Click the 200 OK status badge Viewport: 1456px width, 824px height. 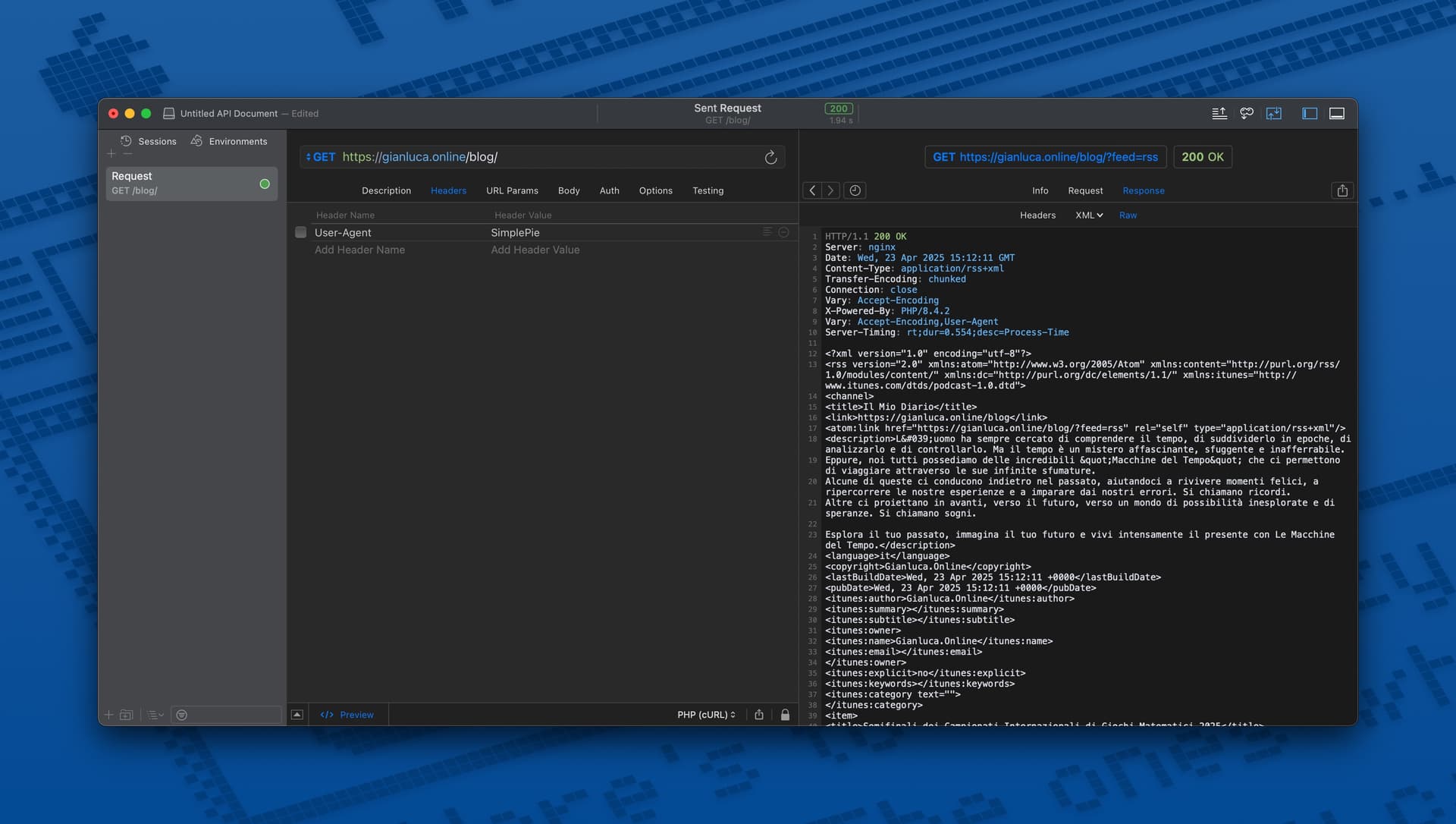[x=1202, y=157]
